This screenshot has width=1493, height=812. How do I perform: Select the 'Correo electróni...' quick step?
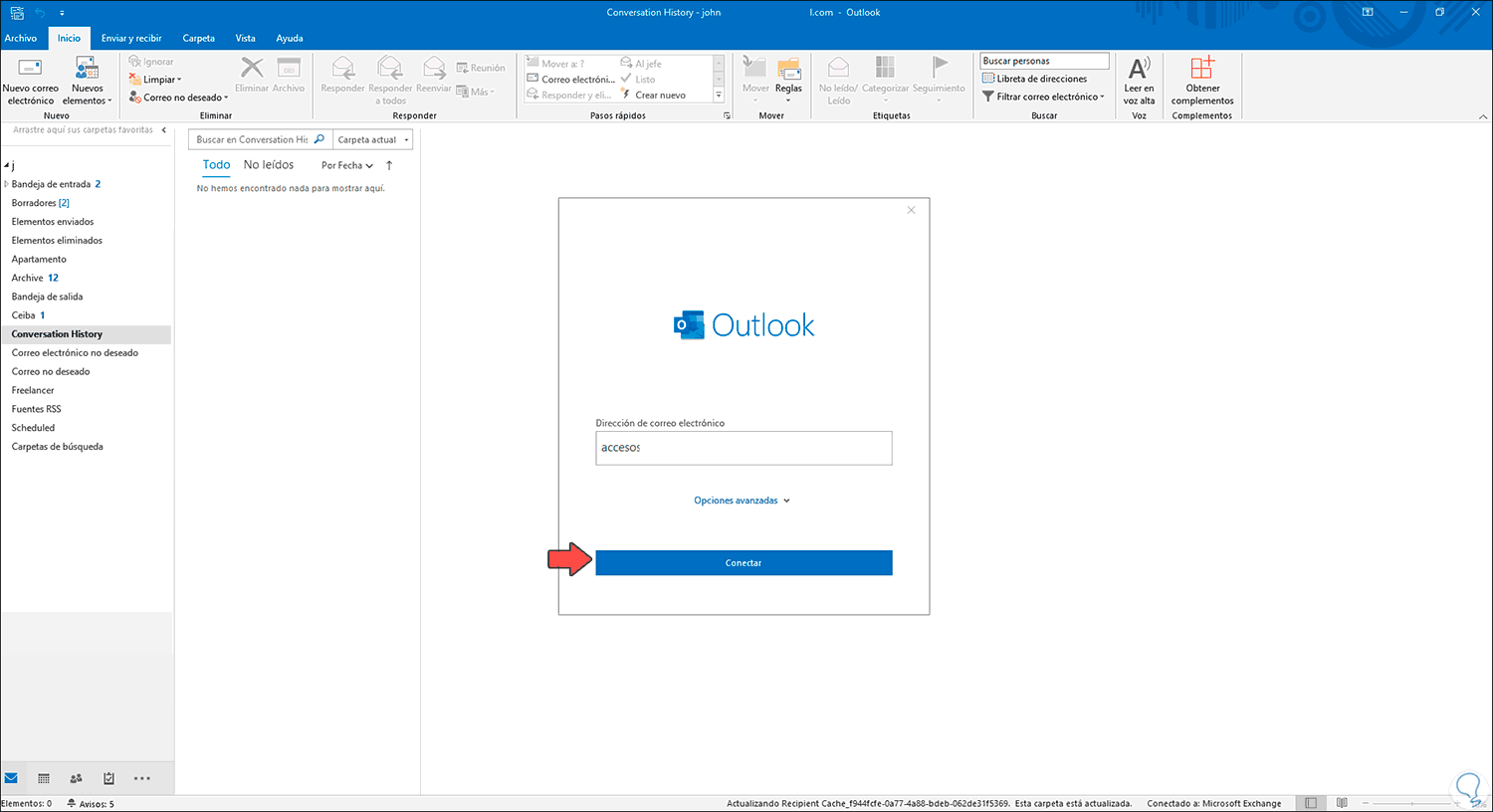[570, 80]
